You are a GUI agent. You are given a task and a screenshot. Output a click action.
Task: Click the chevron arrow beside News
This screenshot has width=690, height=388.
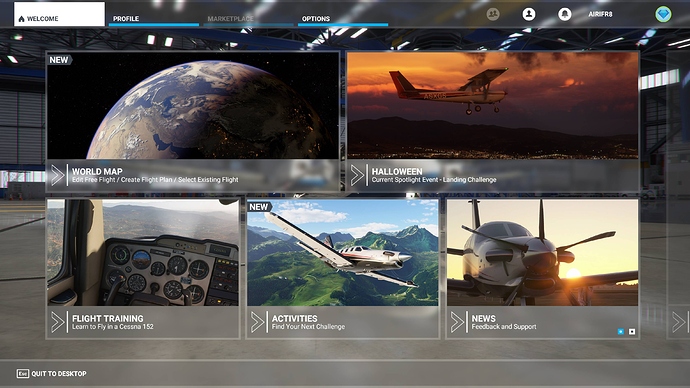point(457,322)
